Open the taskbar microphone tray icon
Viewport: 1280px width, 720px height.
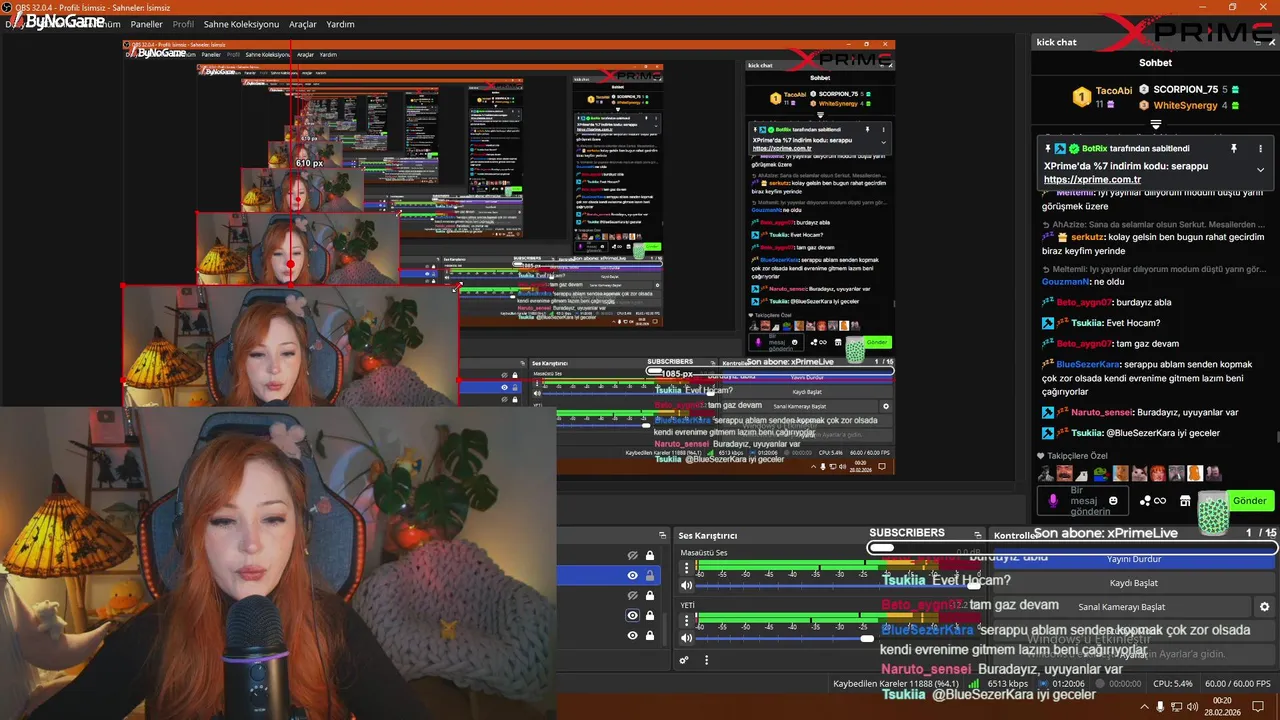point(1161,707)
